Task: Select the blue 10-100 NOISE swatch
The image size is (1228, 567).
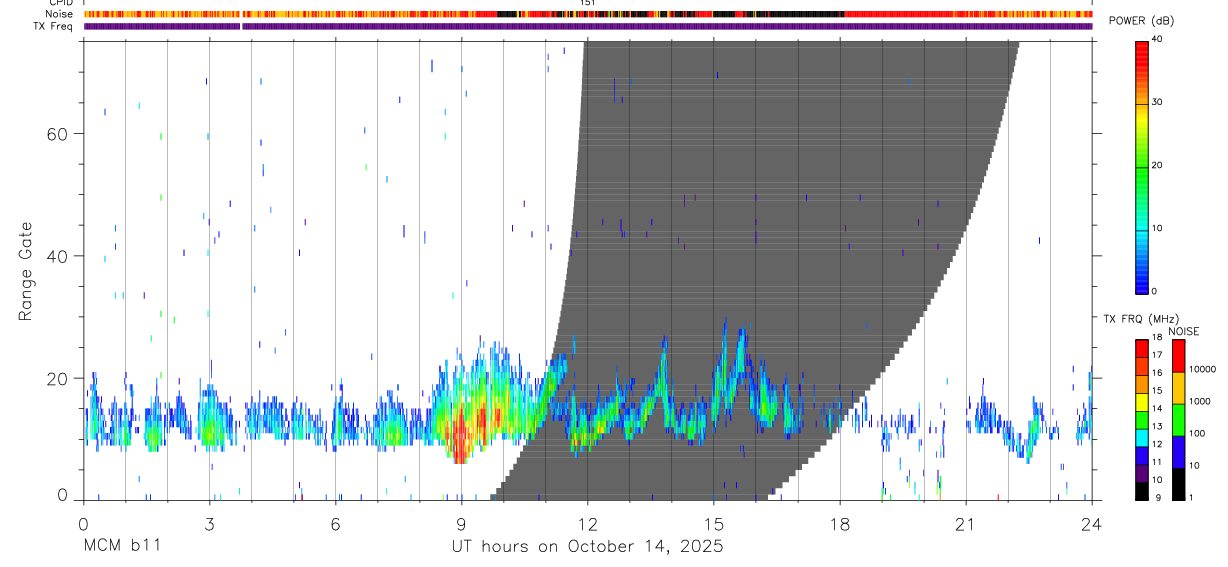Action: (1179, 451)
